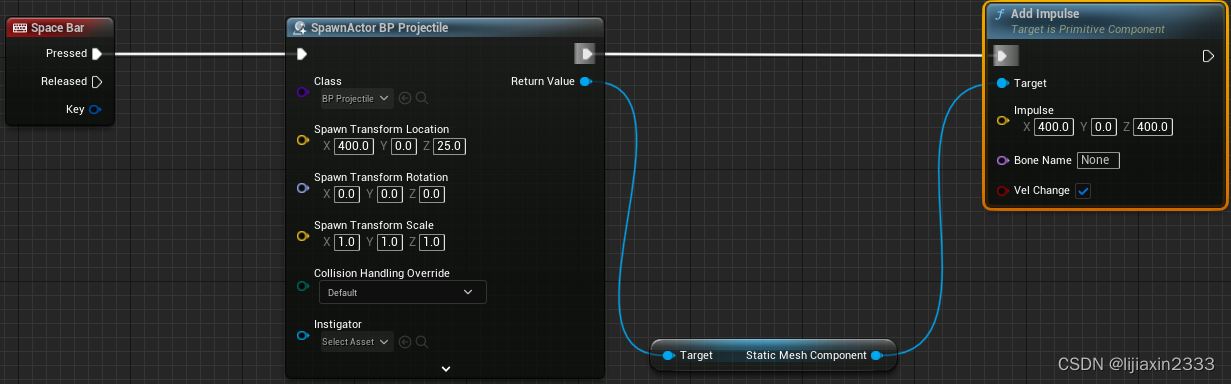The image size is (1231, 384).
Task: Click the Impulse vector input pin
Action: 1003,120
